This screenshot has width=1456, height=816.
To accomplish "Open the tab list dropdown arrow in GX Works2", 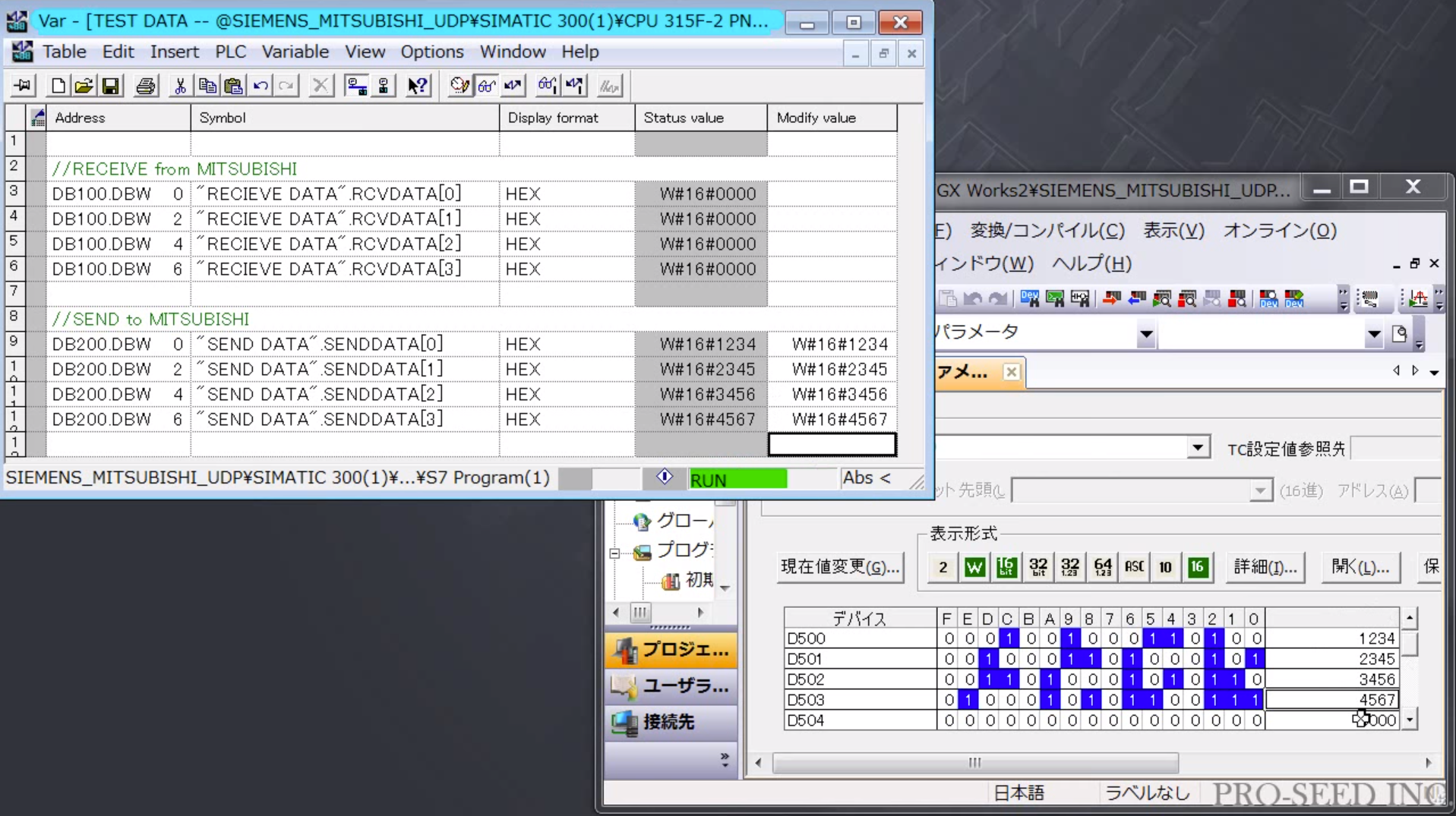I will [x=1434, y=372].
